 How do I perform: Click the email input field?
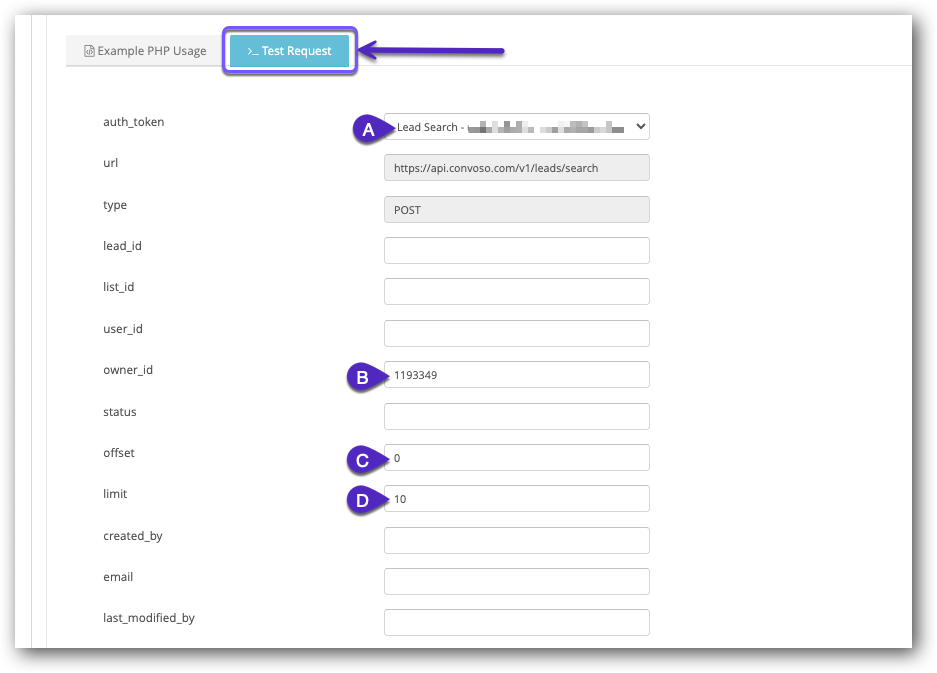tap(516, 580)
